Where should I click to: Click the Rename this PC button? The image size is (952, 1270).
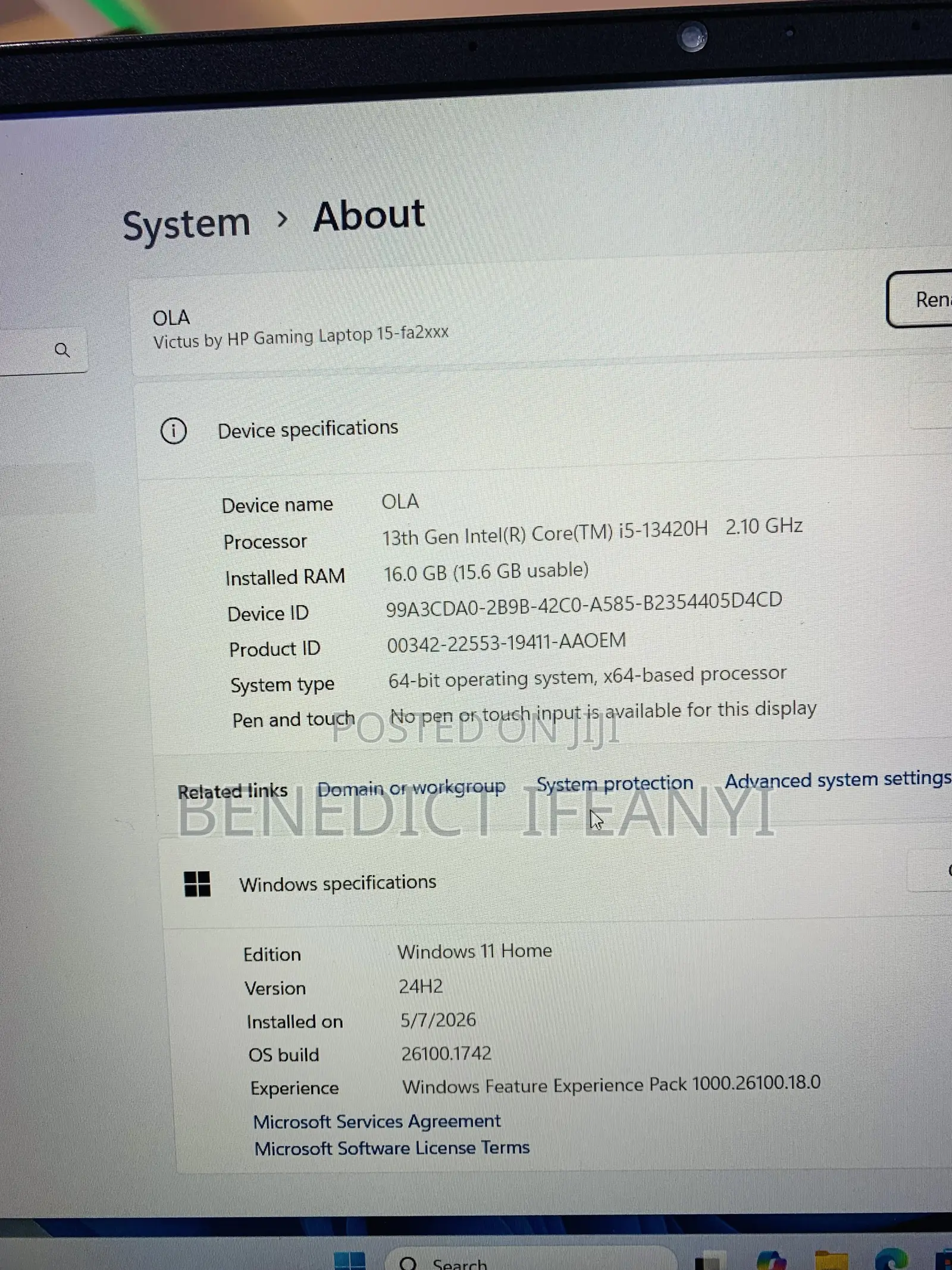(920, 299)
